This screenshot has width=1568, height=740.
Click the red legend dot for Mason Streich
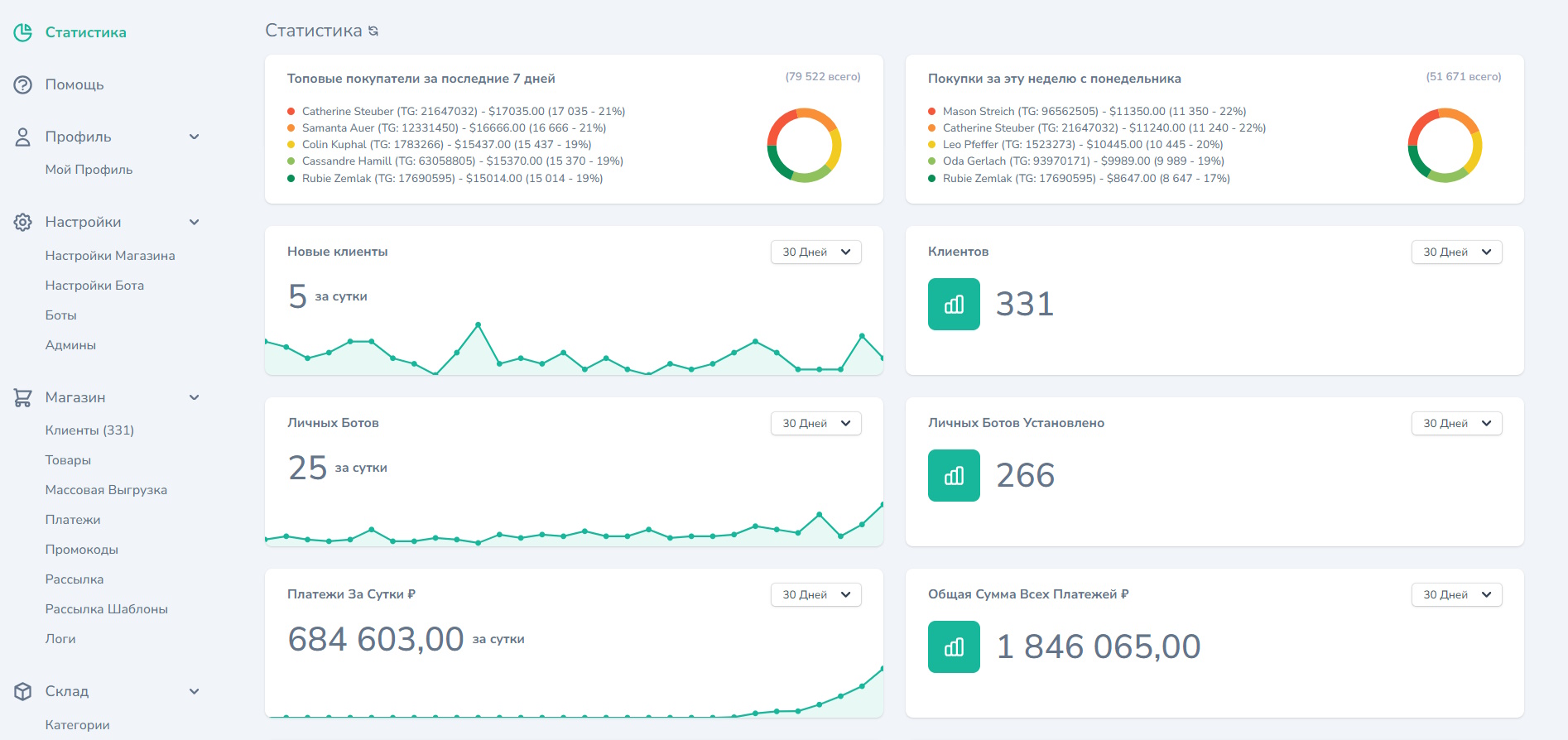pos(932,112)
